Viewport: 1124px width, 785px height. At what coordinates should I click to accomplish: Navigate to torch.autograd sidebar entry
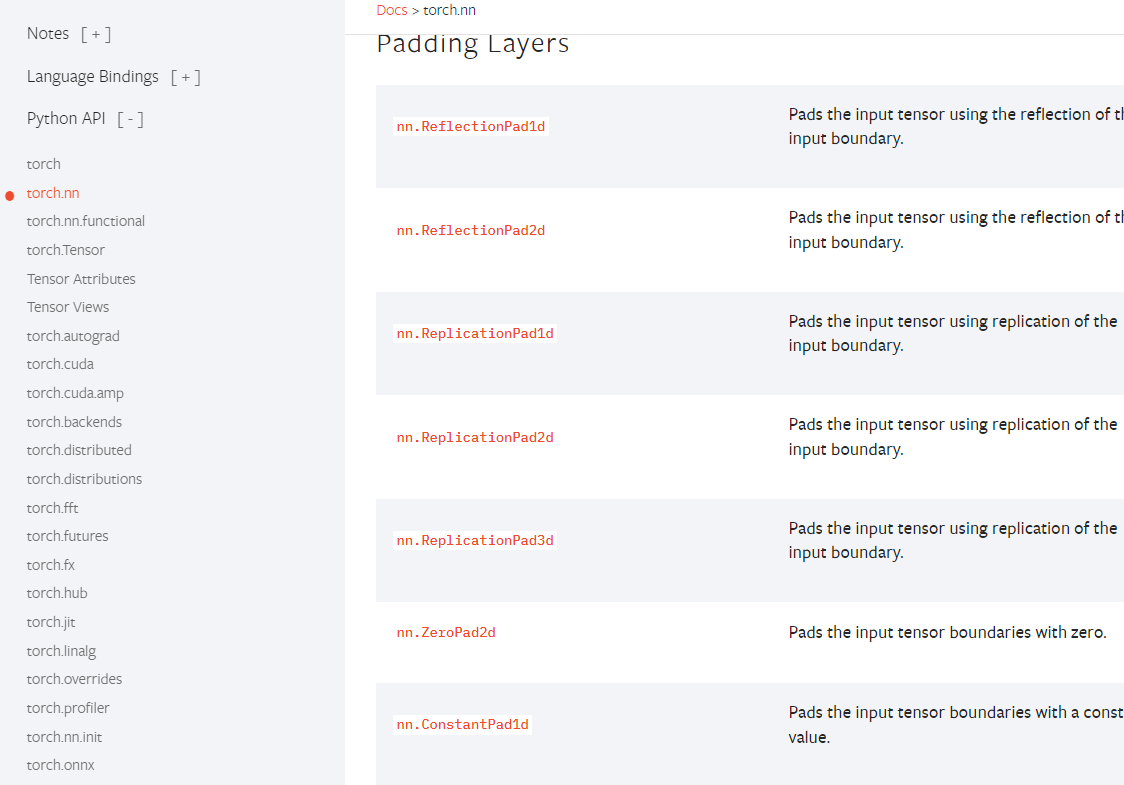[73, 336]
